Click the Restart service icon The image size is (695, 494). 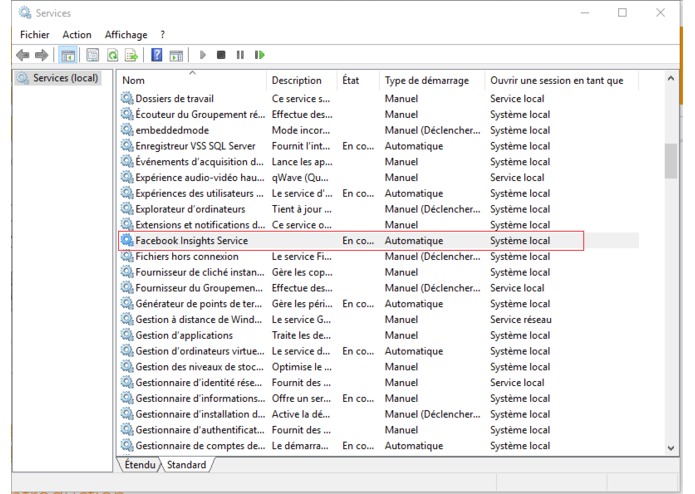(x=260, y=55)
